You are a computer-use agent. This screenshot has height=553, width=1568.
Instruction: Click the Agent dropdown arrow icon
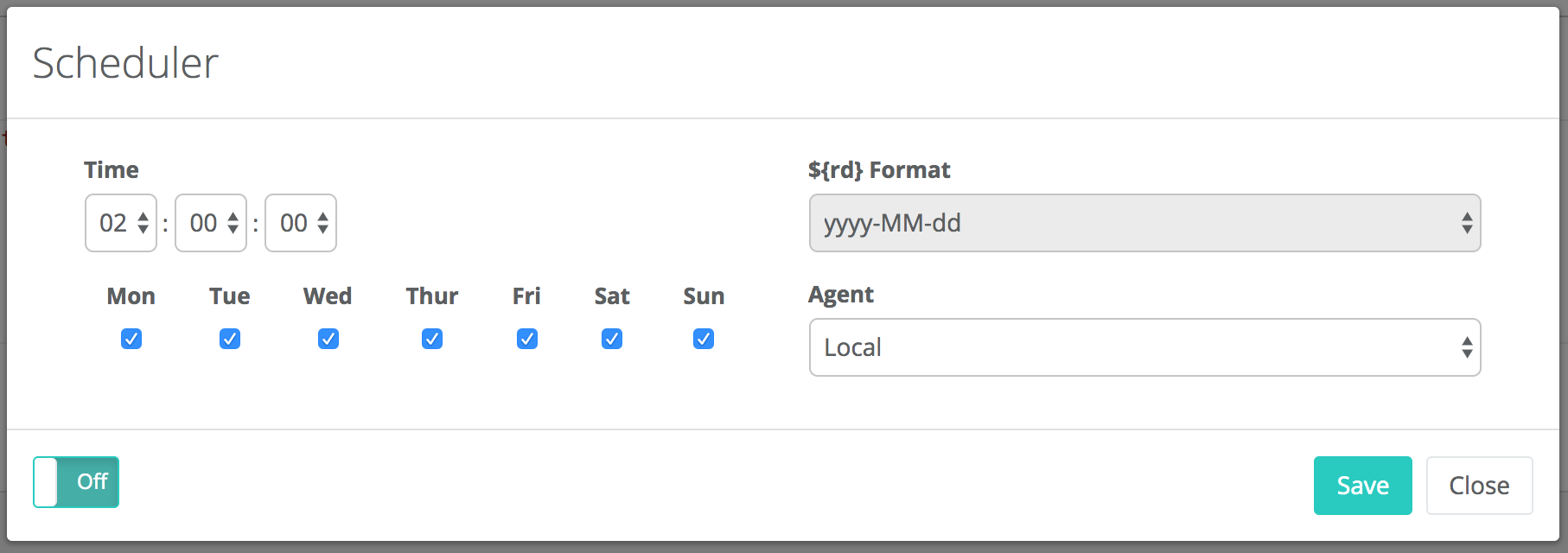(1467, 347)
